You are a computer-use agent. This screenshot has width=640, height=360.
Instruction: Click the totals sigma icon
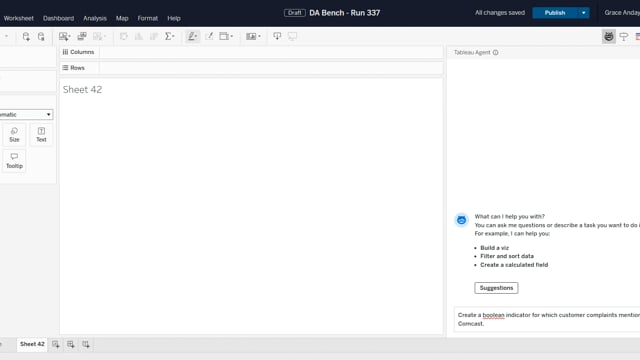[168, 36]
